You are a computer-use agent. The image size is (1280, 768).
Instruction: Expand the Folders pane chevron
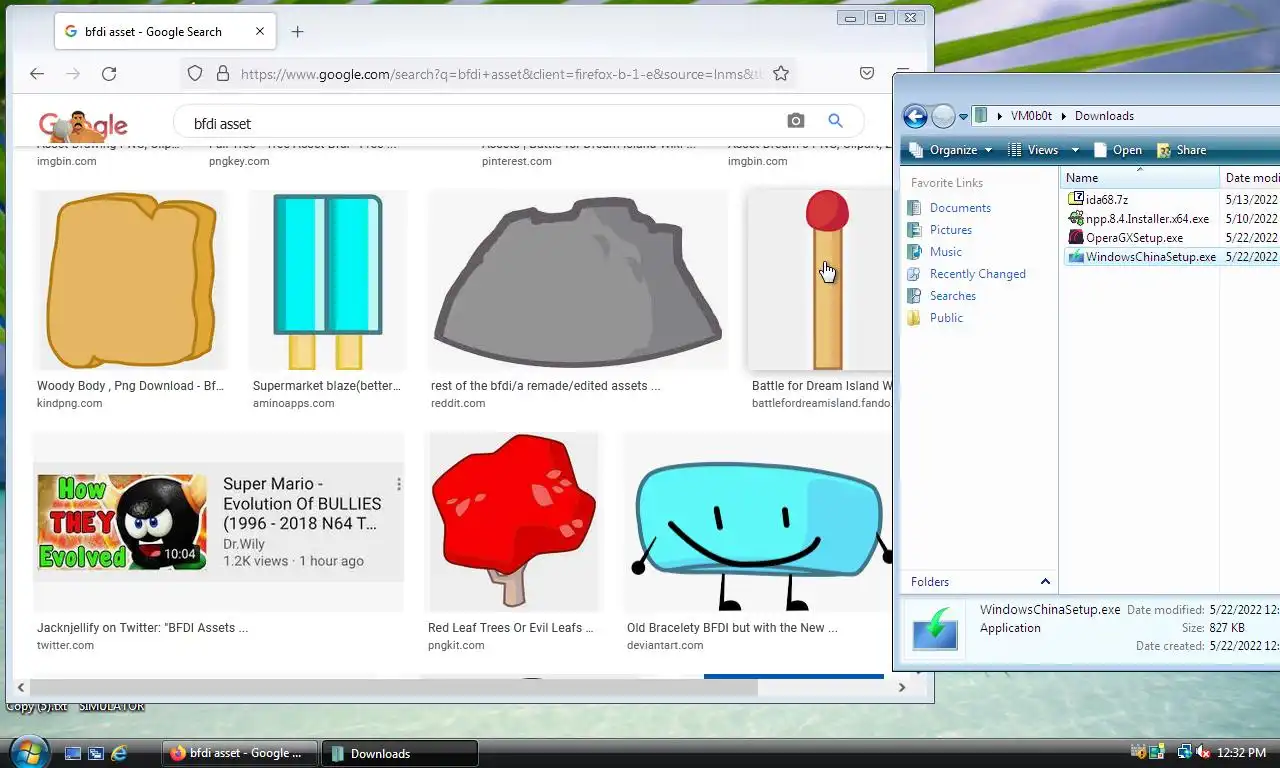pyautogui.click(x=1045, y=581)
